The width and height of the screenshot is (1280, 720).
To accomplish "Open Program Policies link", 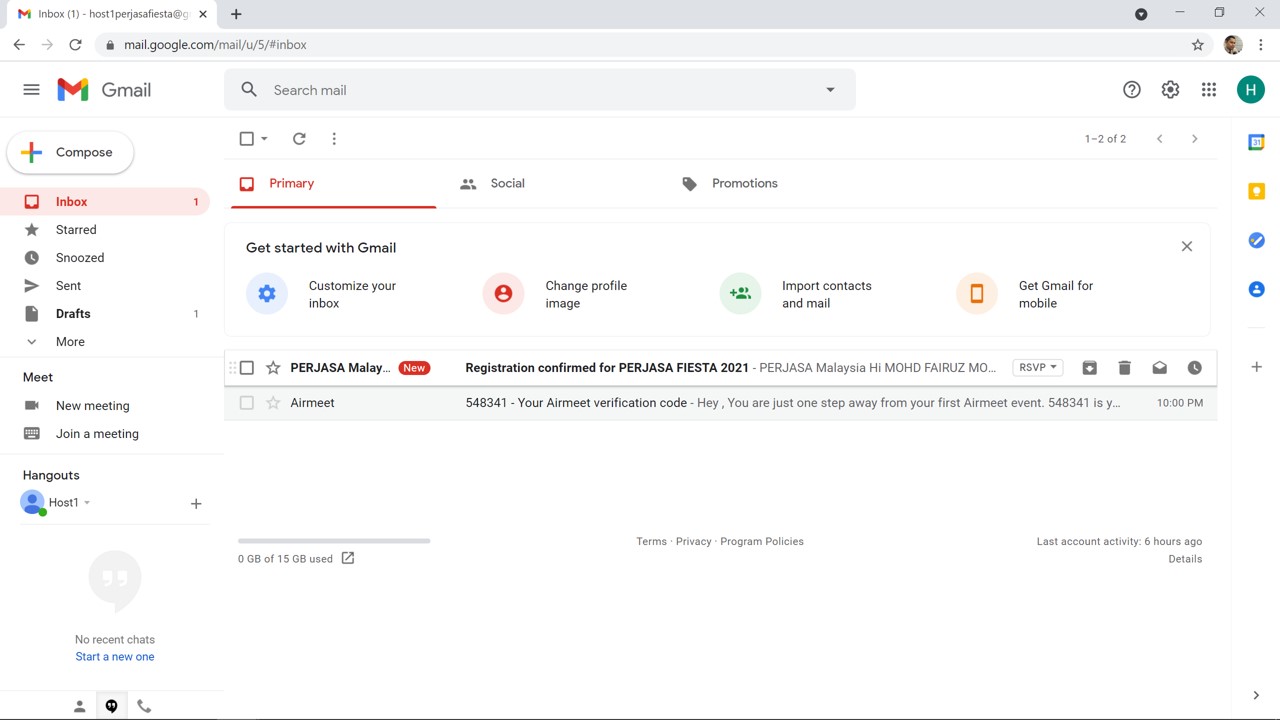I will pyautogui.click(x=762, y=541).
